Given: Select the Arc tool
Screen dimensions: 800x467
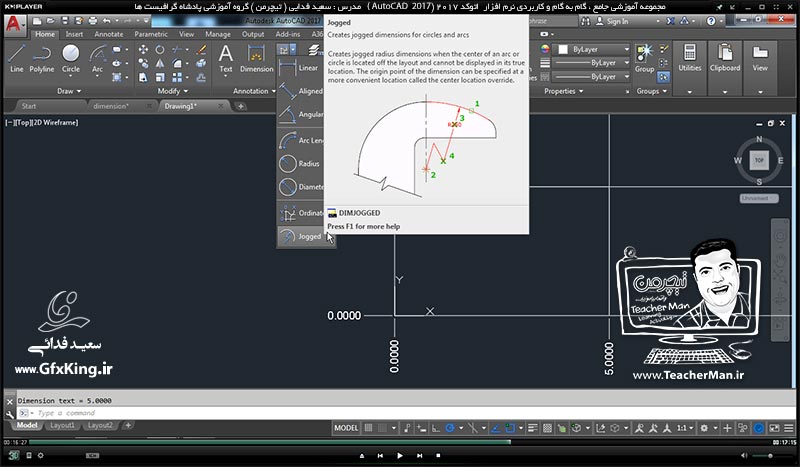Looking at the screenshot, I should (x=97, y=59).
